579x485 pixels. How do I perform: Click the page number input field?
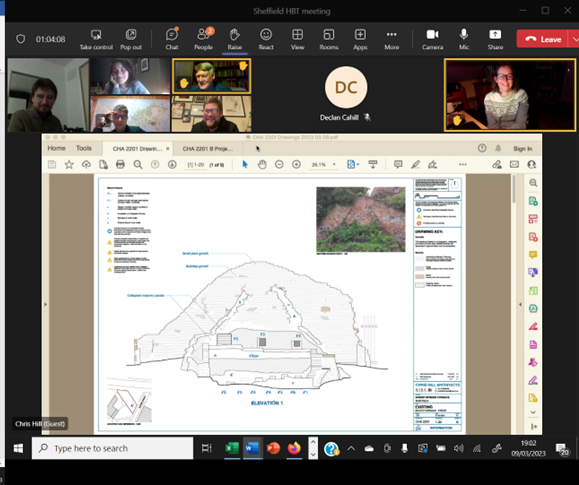click(196, 165)
